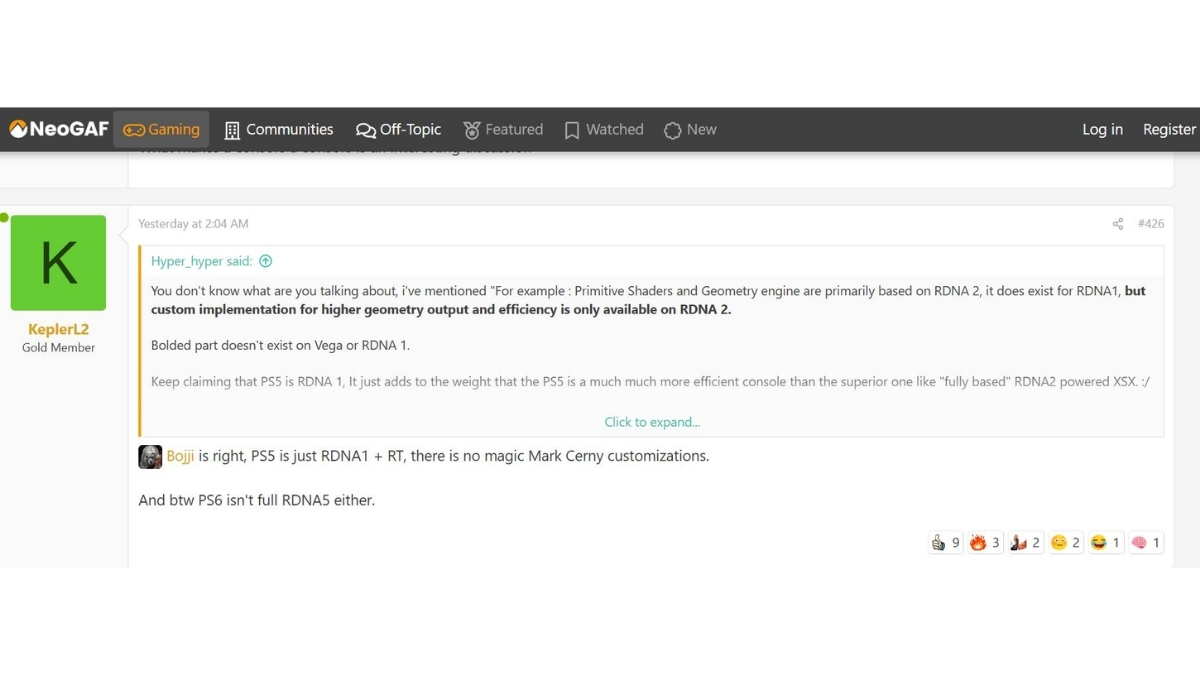Click 'Hyper_hyper said:' quote header

click(201, 261)
